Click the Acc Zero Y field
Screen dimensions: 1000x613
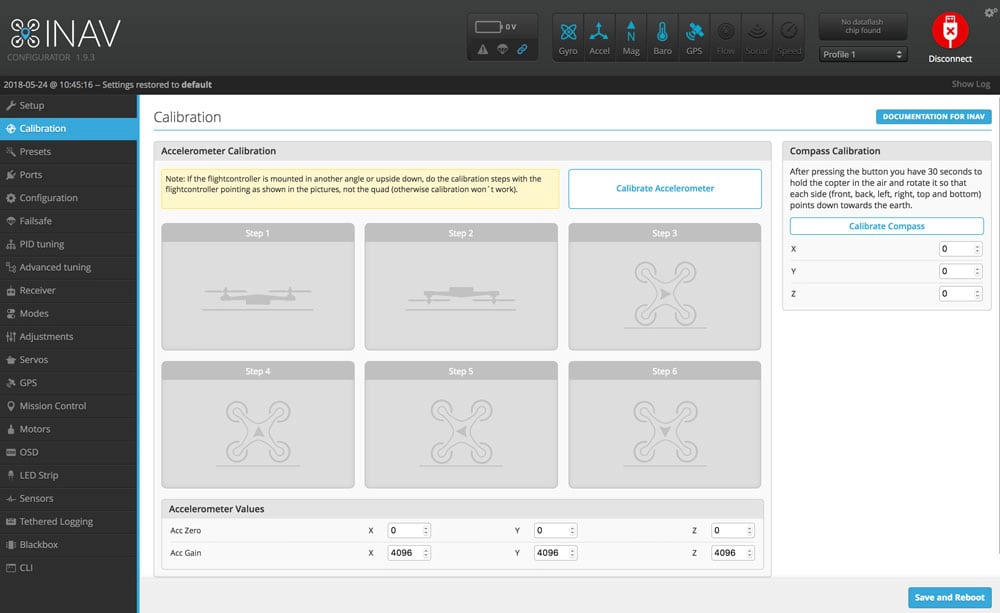tap(555, 530)
